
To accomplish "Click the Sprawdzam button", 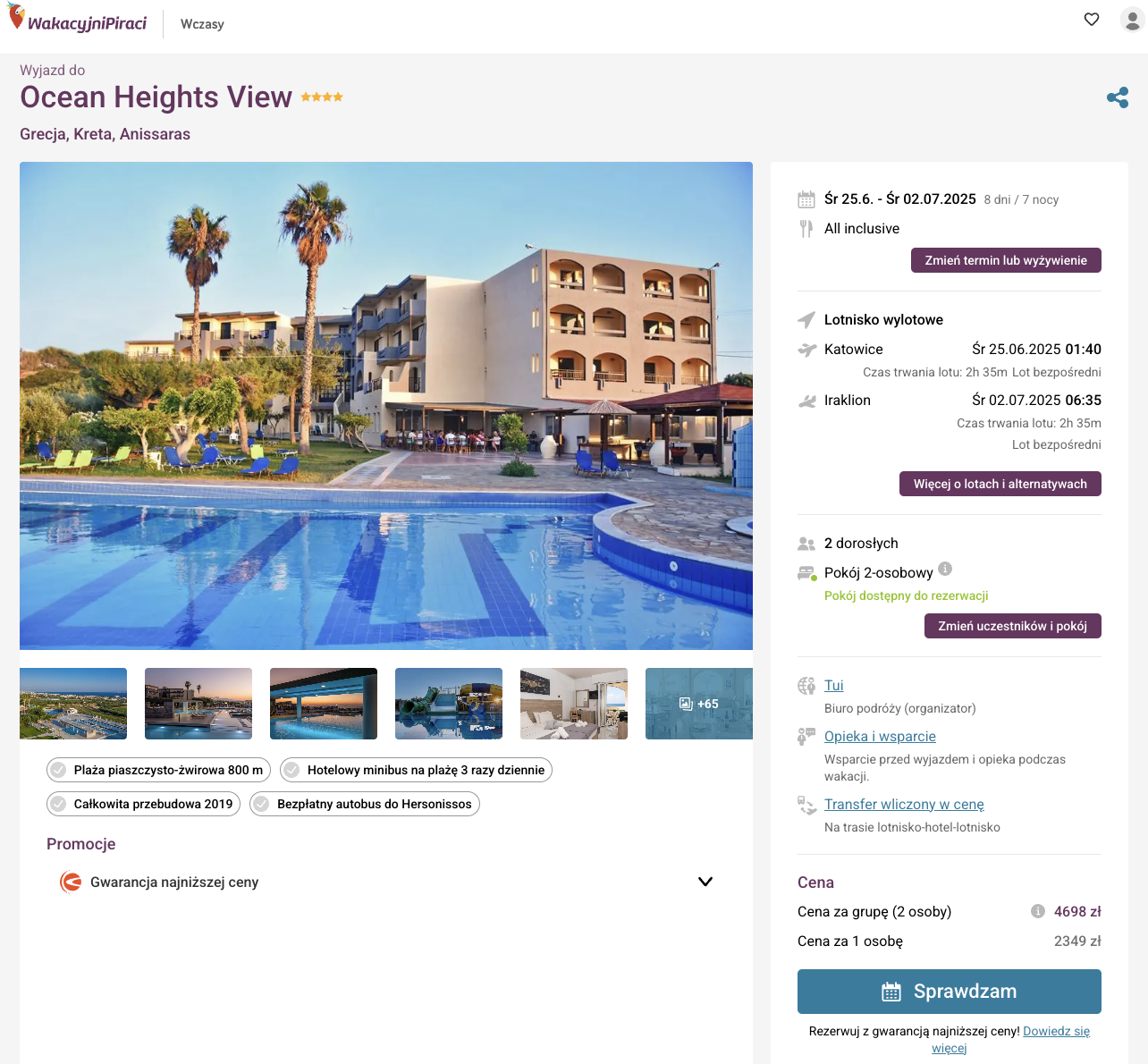I will click(x=949, y=992).
